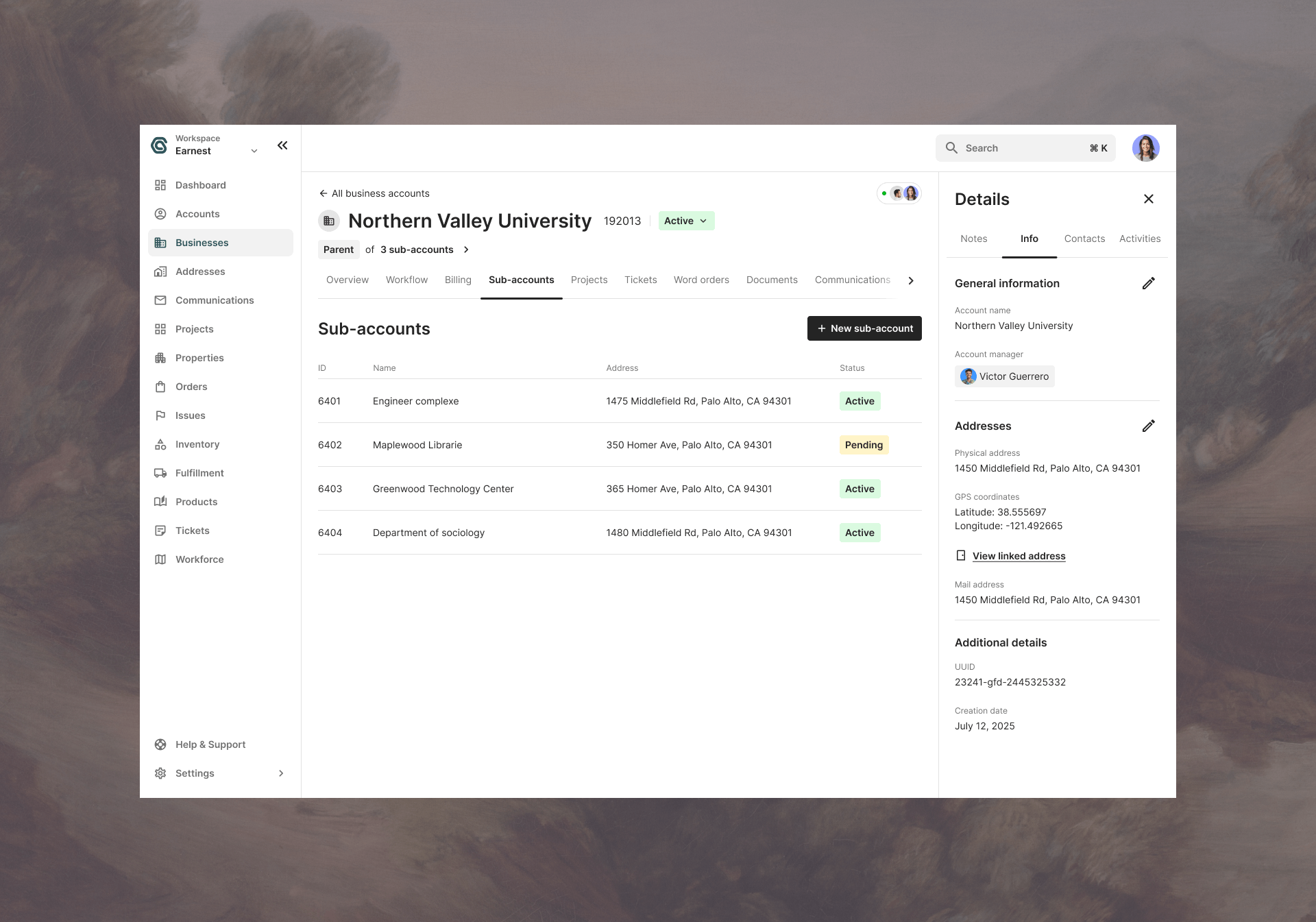Edit General information with pencil icon

click(x=1149, y=283)
